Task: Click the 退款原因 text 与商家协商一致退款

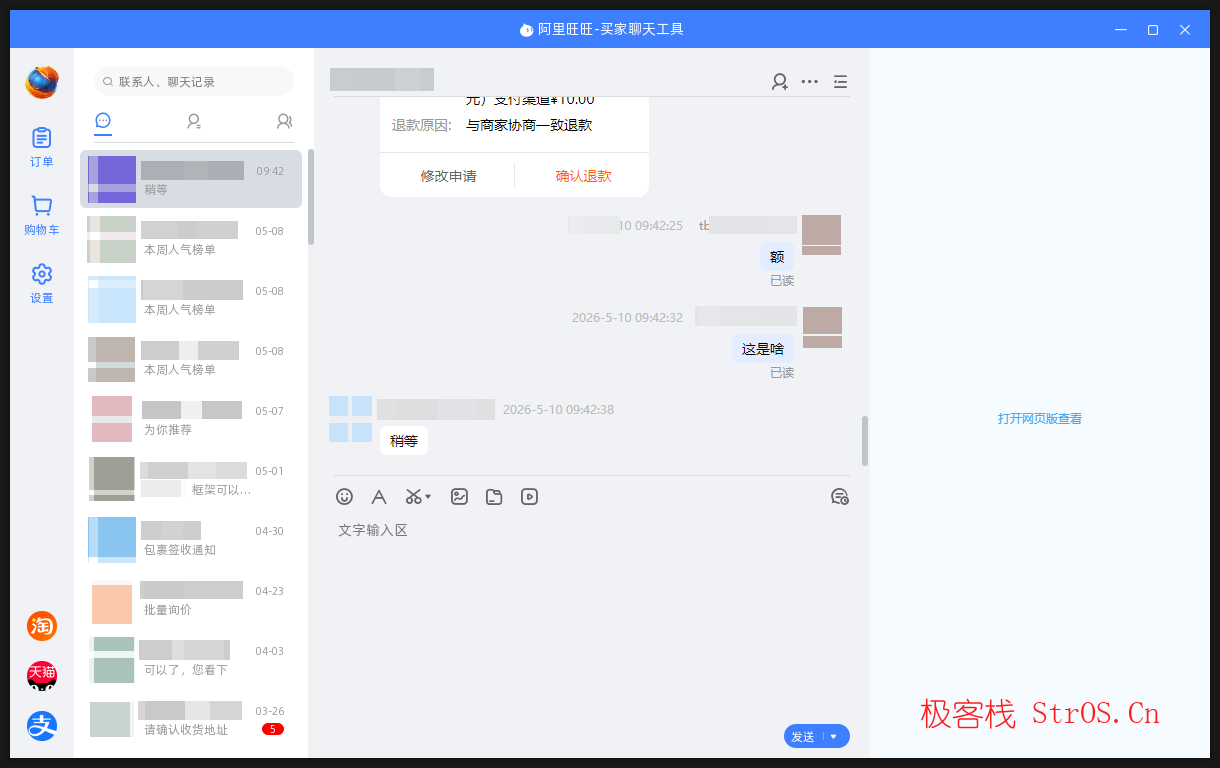Action: pyautogui.click(x=529, y=125)
